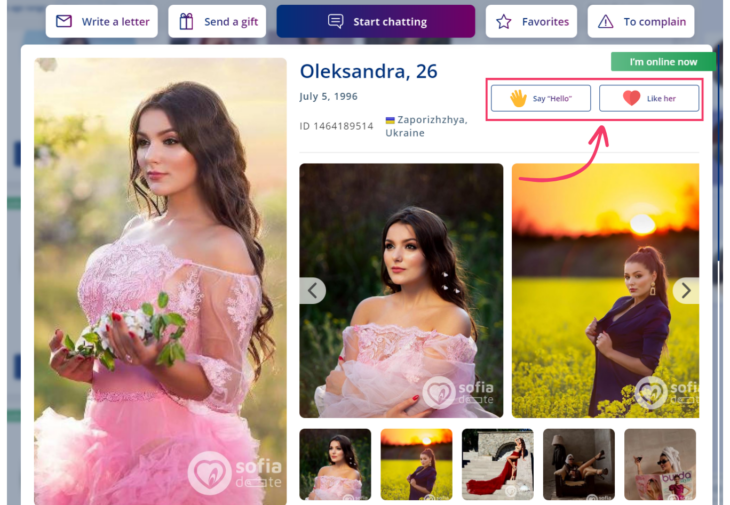
Task: Click the Say "Hello" button
Action: point(541,98)
